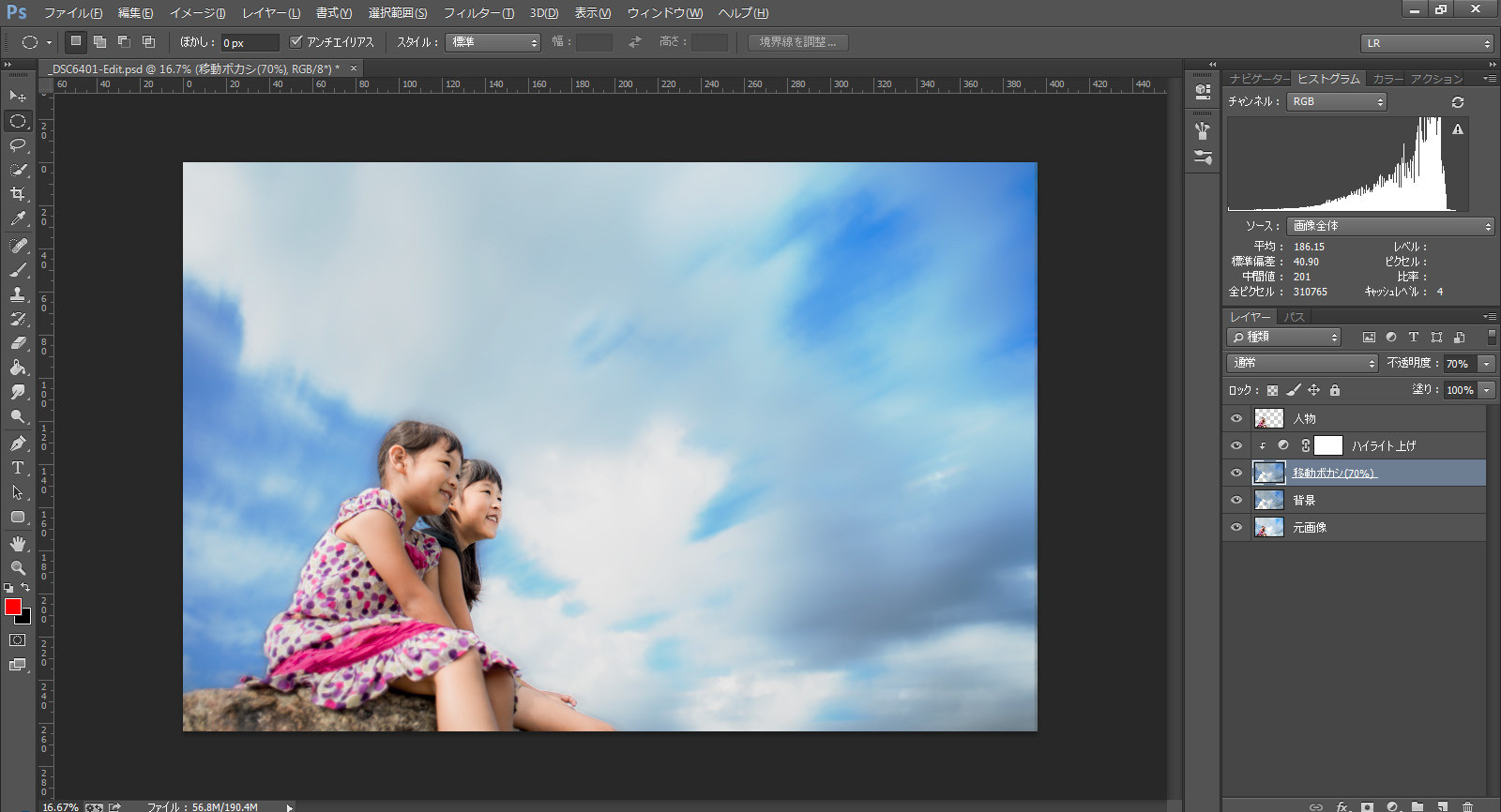Open the チャンネル RGB dropdown
This screenshot has width=1501, height=812.
(x=1336, y=101)
